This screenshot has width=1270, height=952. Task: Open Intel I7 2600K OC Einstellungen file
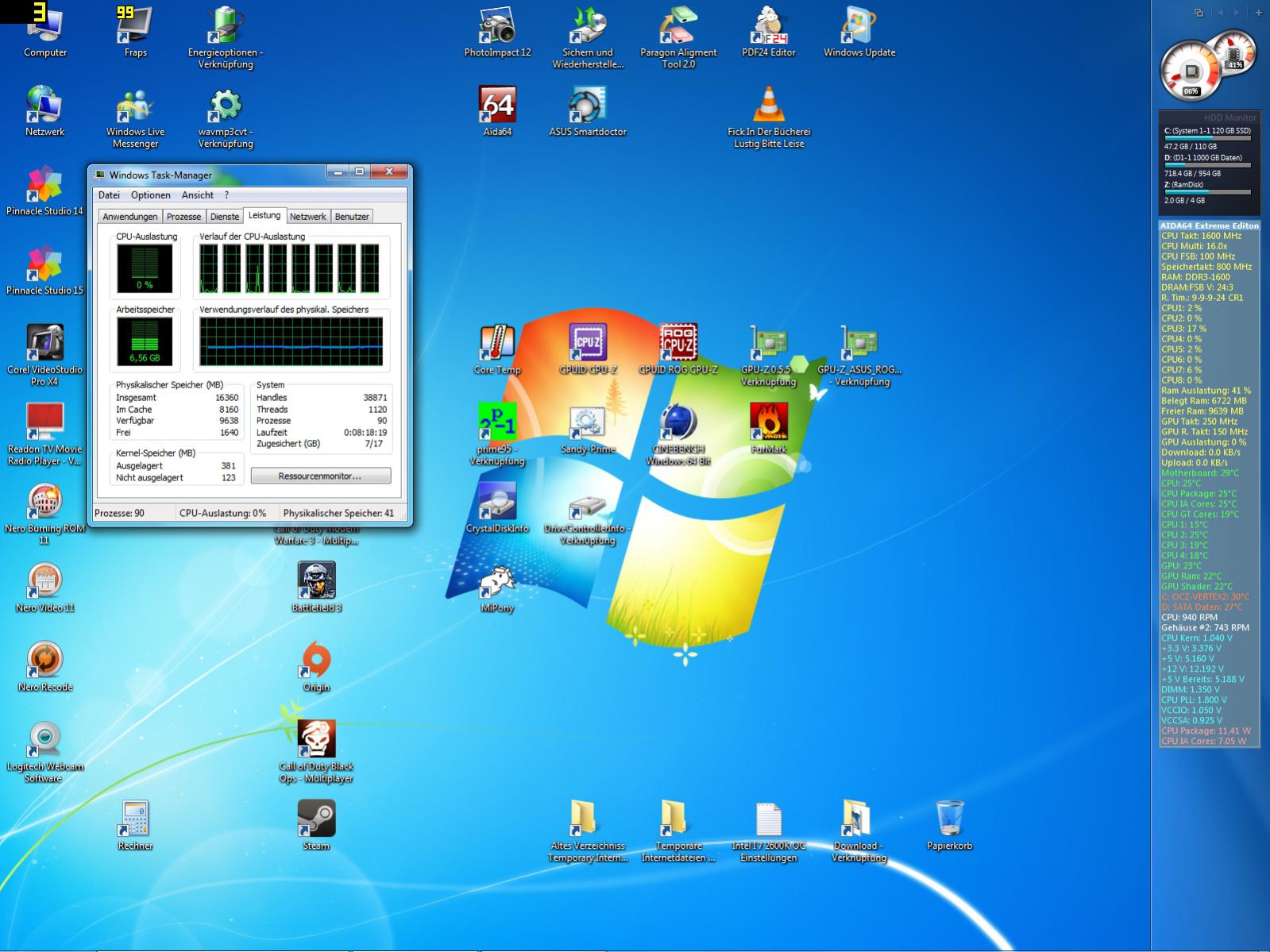769,831
